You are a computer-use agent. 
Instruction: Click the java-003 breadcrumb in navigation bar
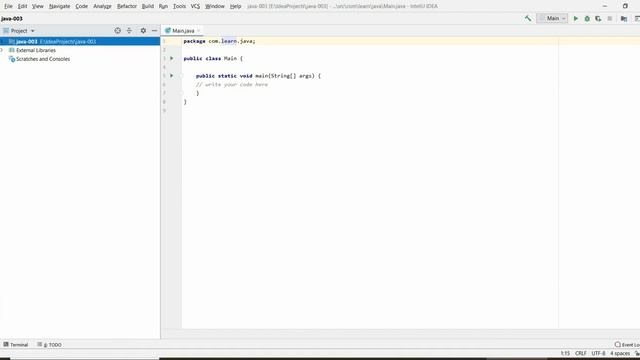[12, 18]
